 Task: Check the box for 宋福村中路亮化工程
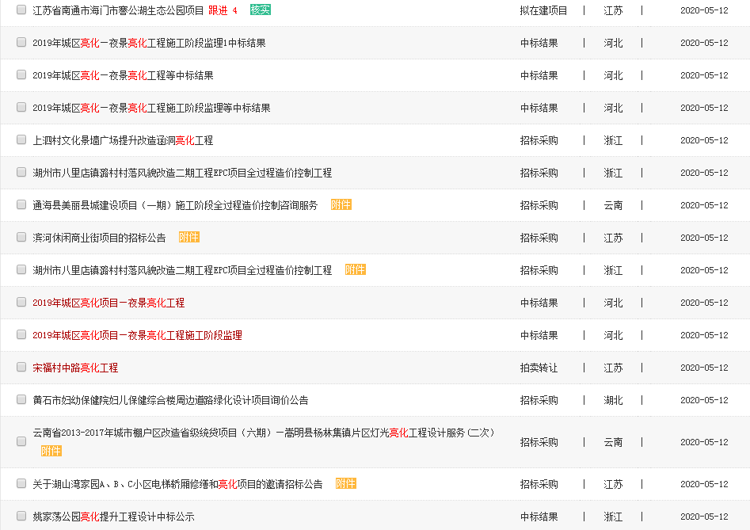(x=21, y=368)
